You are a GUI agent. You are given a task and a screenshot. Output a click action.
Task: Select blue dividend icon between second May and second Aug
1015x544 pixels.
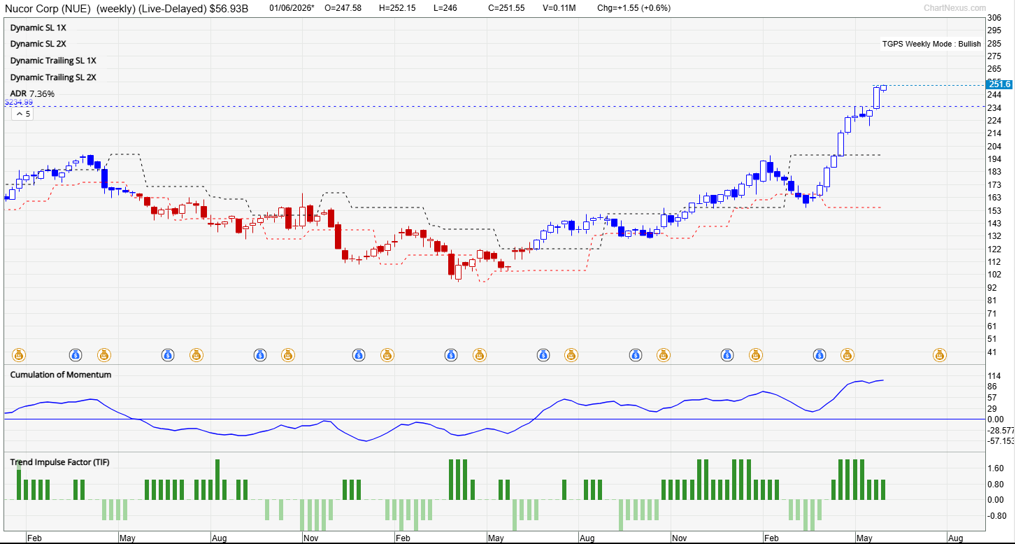pyautogui.click(x=542, y=354)
